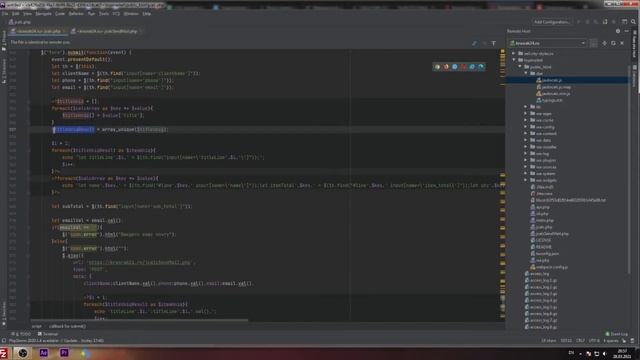The height and width of the screenshot is (360, 640).
Task: Click the Add Configuration button
Action: click(552, 22)
